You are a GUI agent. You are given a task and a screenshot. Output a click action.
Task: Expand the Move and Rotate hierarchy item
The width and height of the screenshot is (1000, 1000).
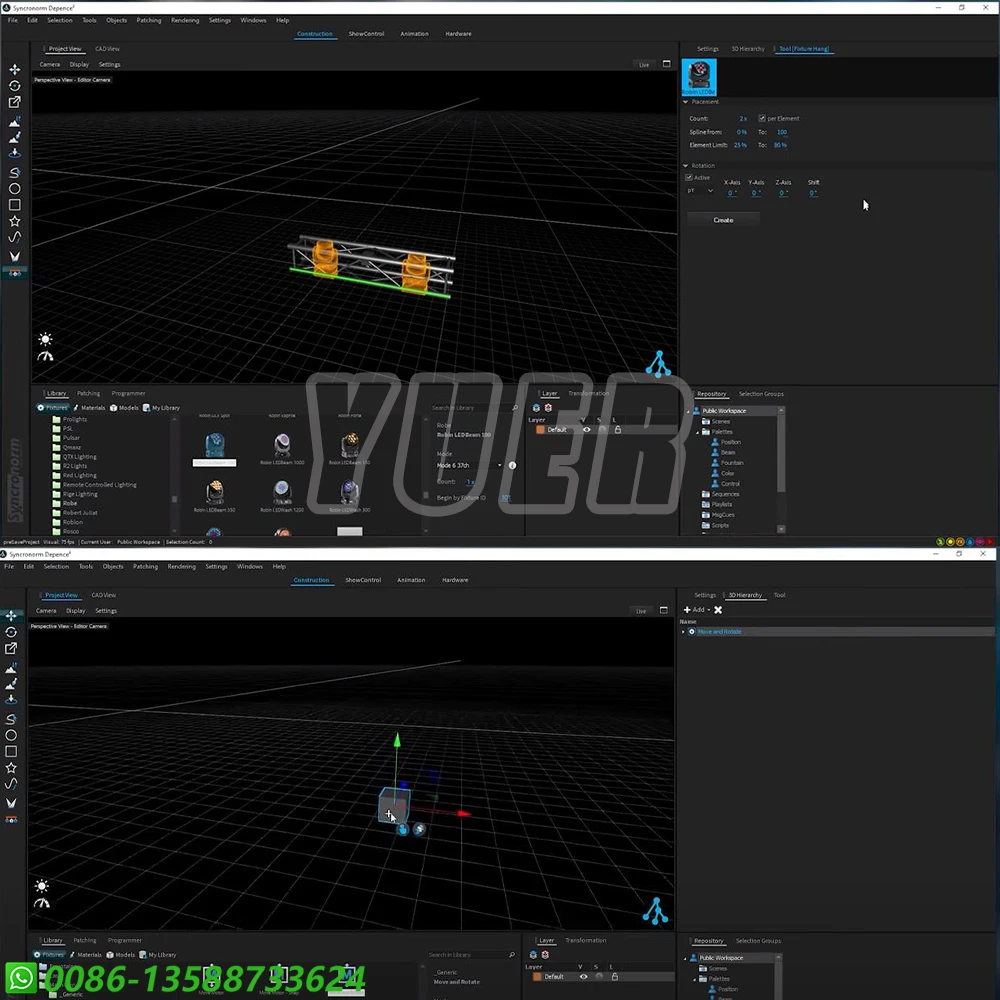click(x=683, y=632)
